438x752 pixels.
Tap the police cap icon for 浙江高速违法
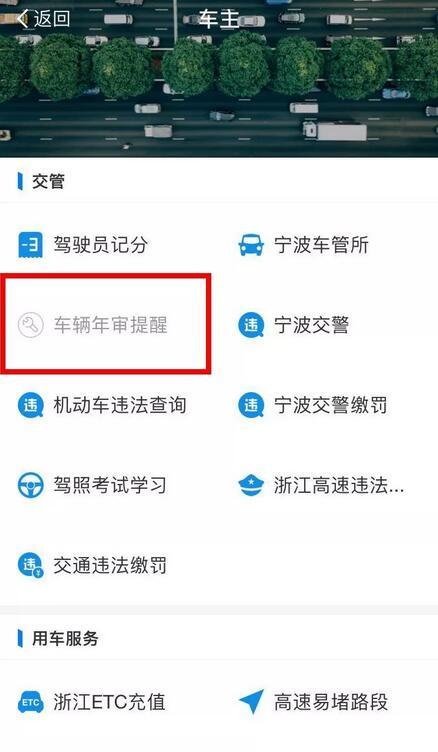(251, 485)
